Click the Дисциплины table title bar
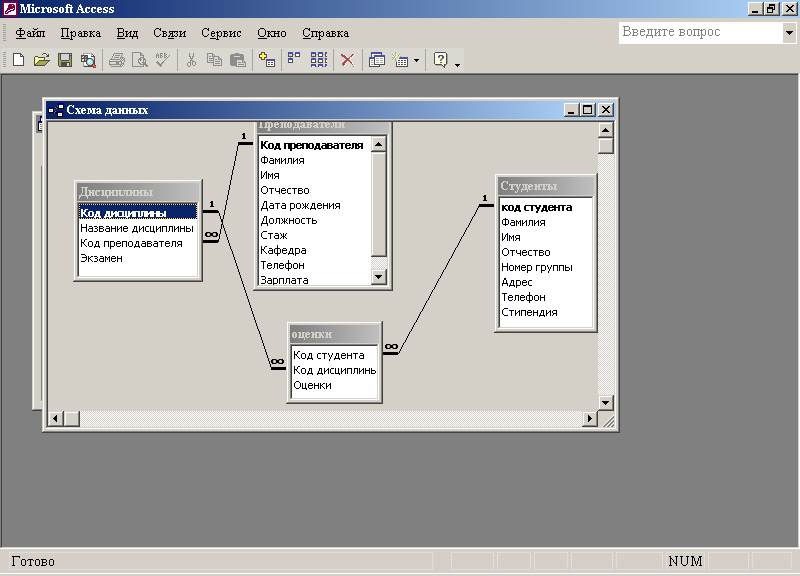 [x=138, y=192]
